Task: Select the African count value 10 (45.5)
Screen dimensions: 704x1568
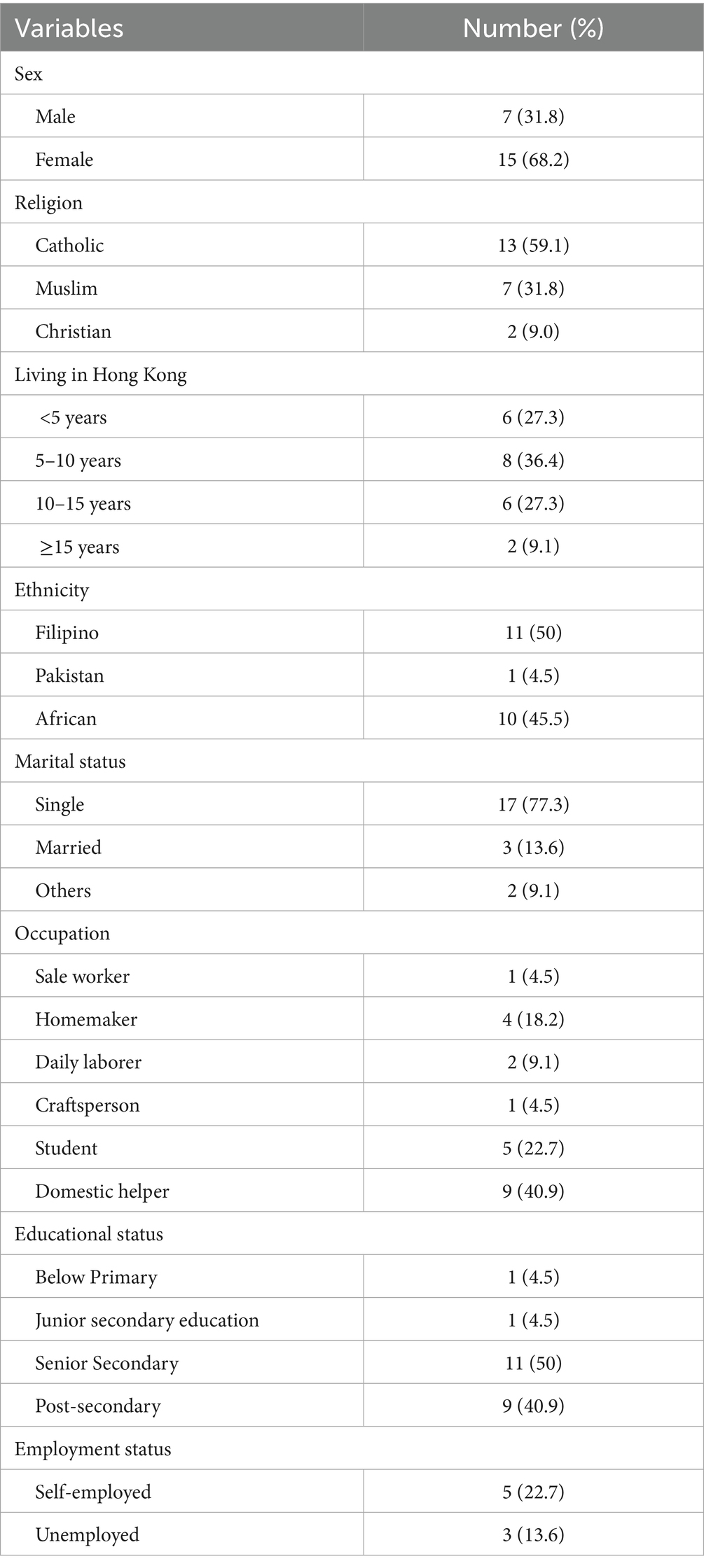Action: (533, 718)
